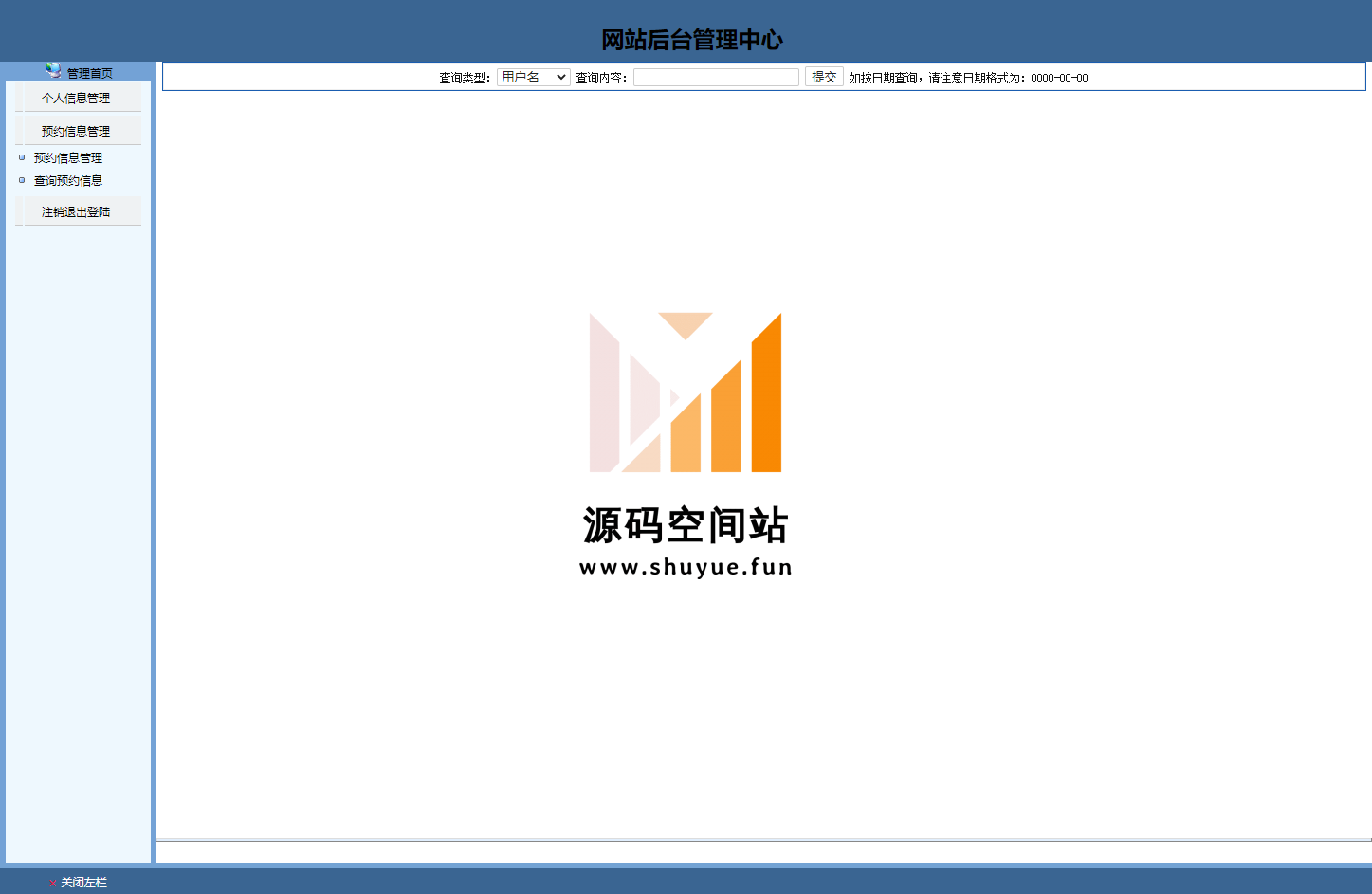Click the 如按日期查询 date format hint text
Screen dimensions: 1372x894
coord(968,78)
